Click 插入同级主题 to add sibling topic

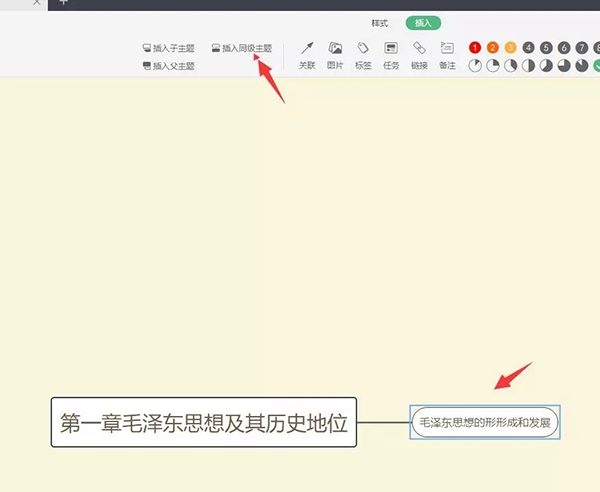click(240, 48)
